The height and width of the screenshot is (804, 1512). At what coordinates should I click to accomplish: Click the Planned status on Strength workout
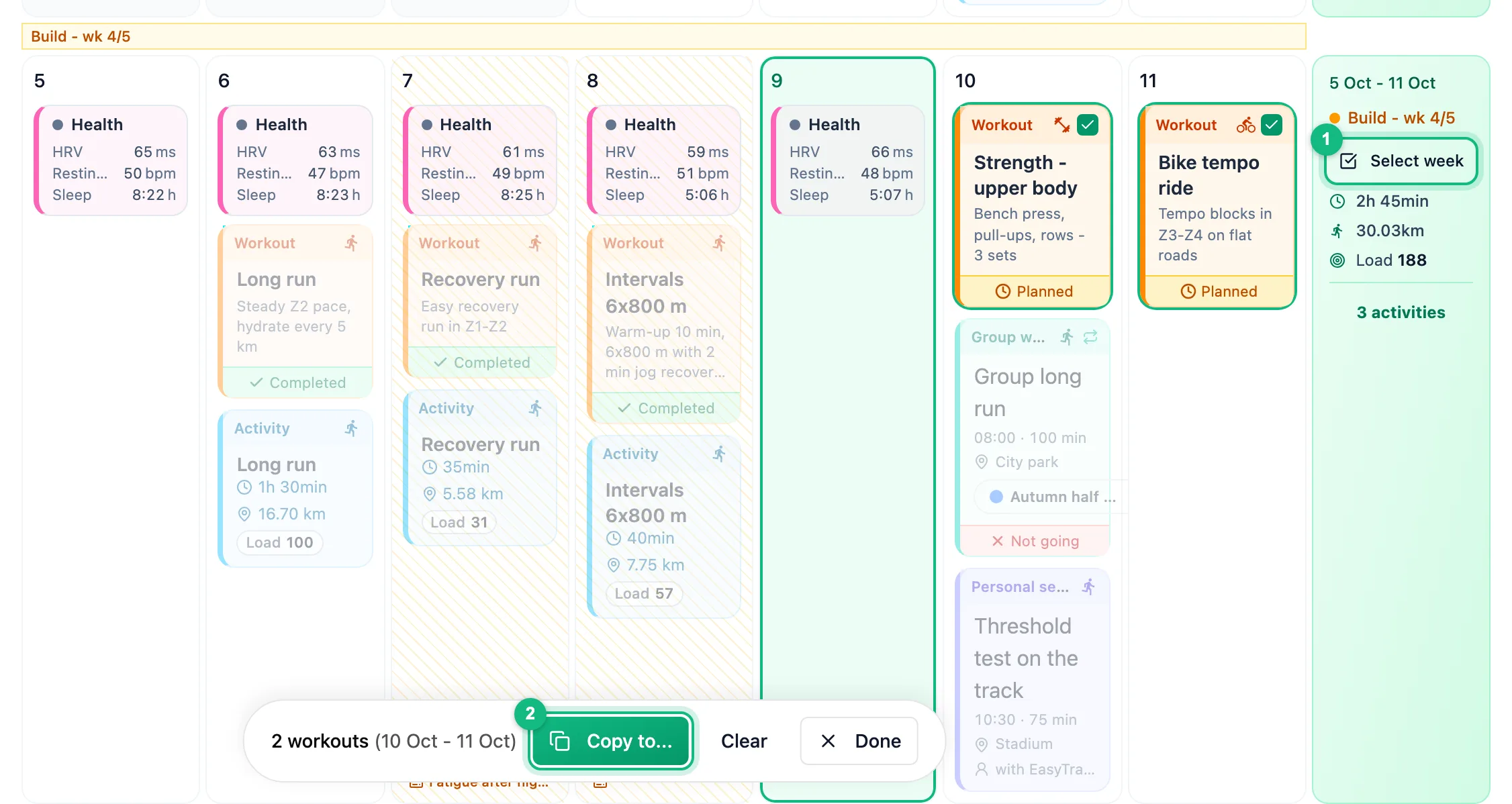1034,291
